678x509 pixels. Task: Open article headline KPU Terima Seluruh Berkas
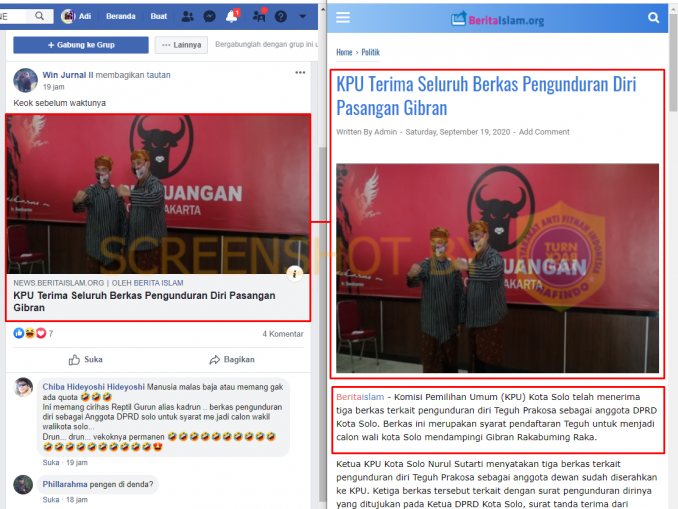click(486, 96)
